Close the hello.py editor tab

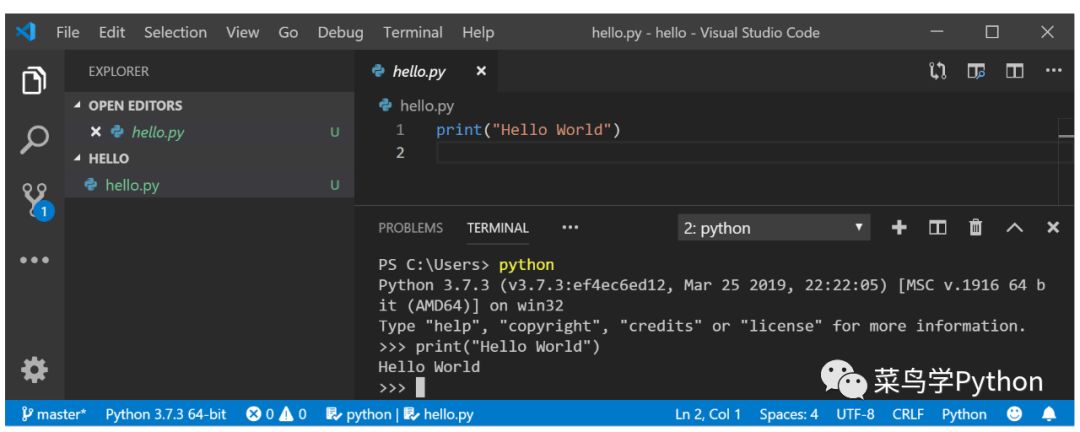(481, 71)
